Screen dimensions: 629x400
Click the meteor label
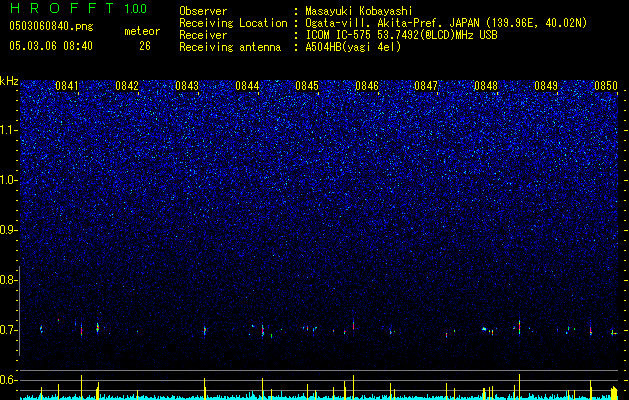(142, 31)
